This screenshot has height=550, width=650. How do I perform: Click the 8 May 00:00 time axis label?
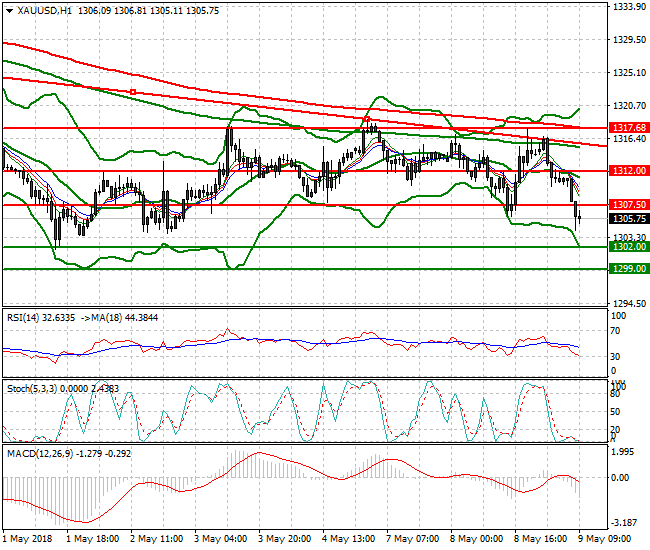pyautogui.click(x=477, y=539)
